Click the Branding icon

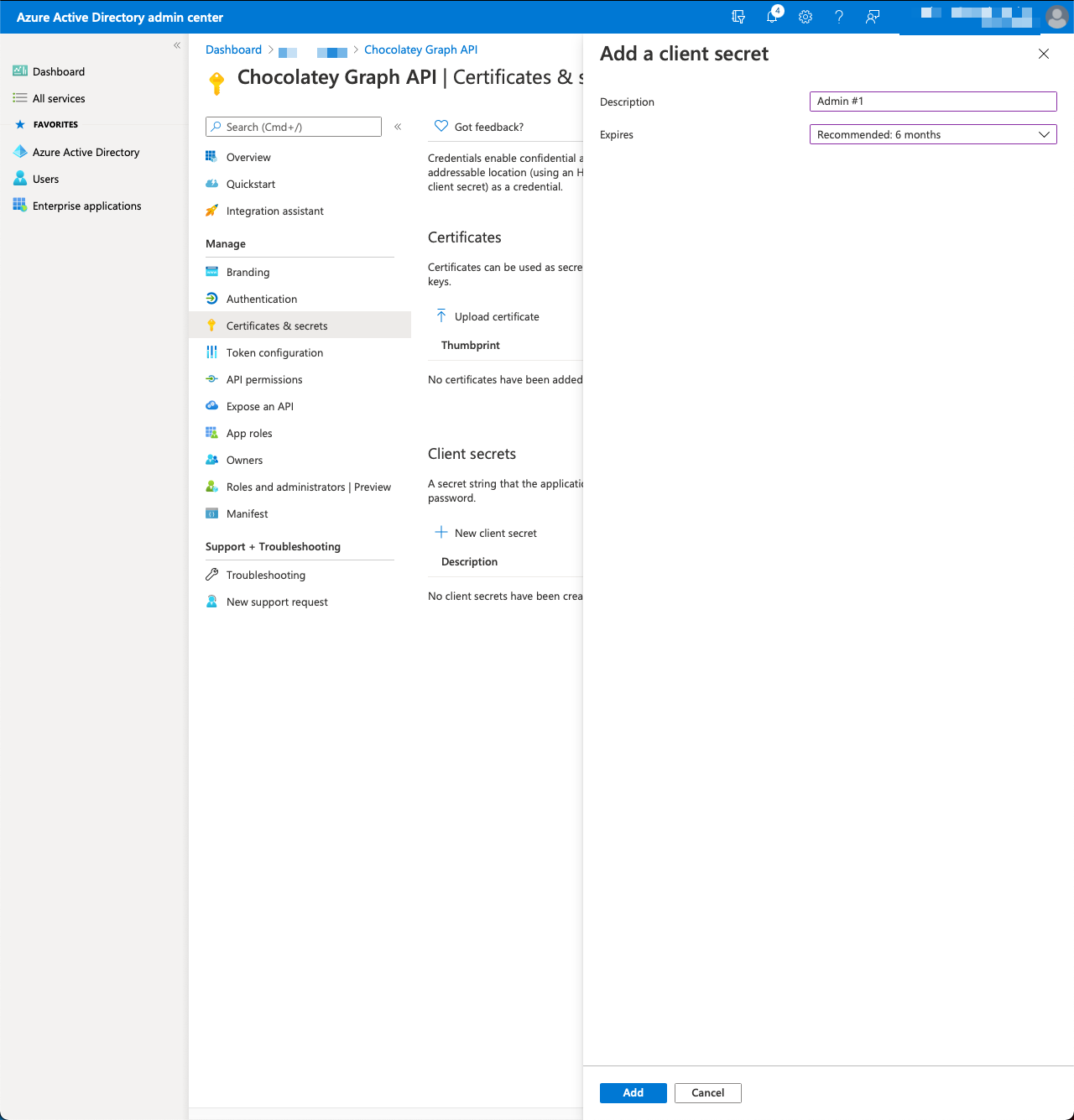tap(211, 272)
